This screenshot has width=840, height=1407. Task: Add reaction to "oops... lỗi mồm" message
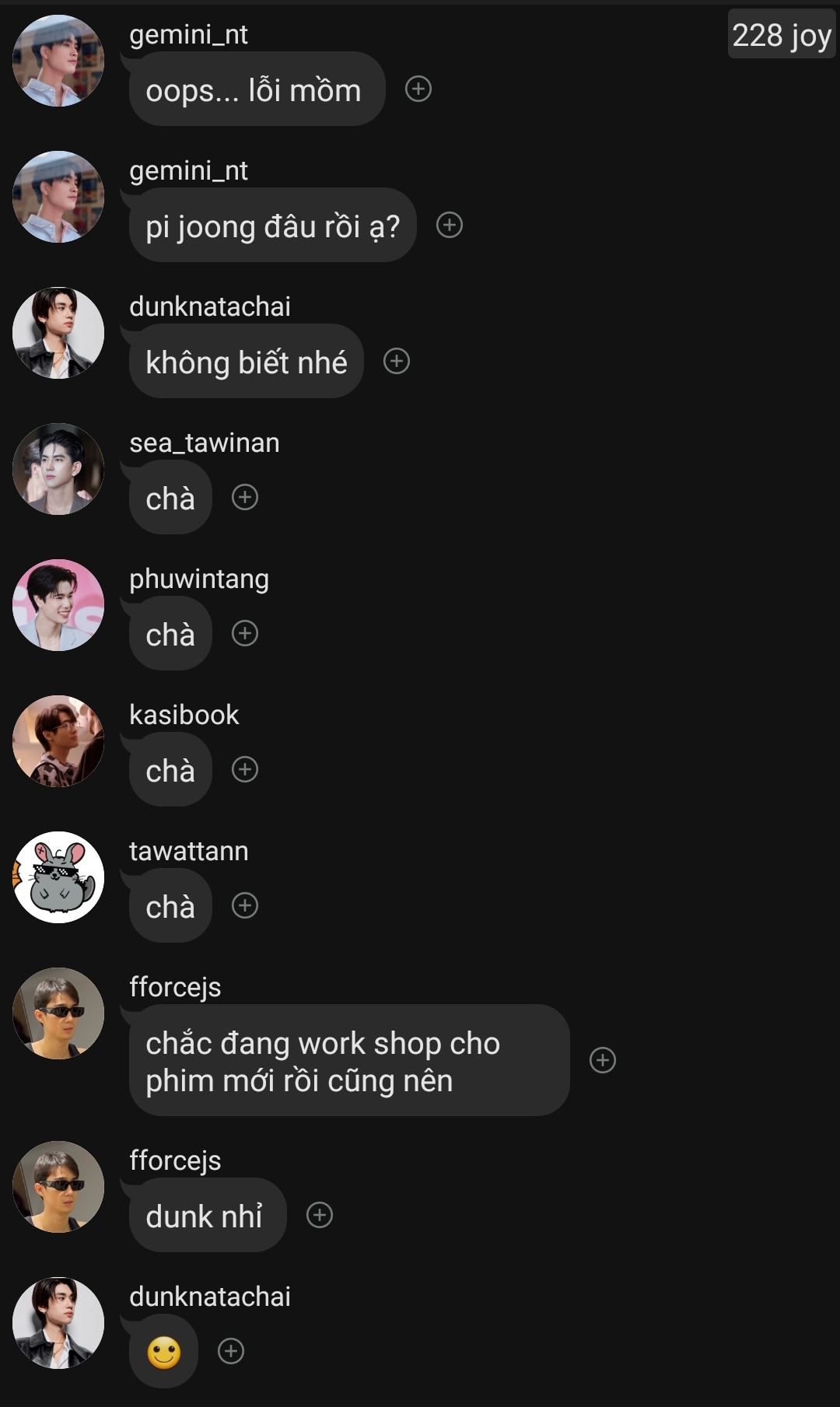(x=418, y=89)
